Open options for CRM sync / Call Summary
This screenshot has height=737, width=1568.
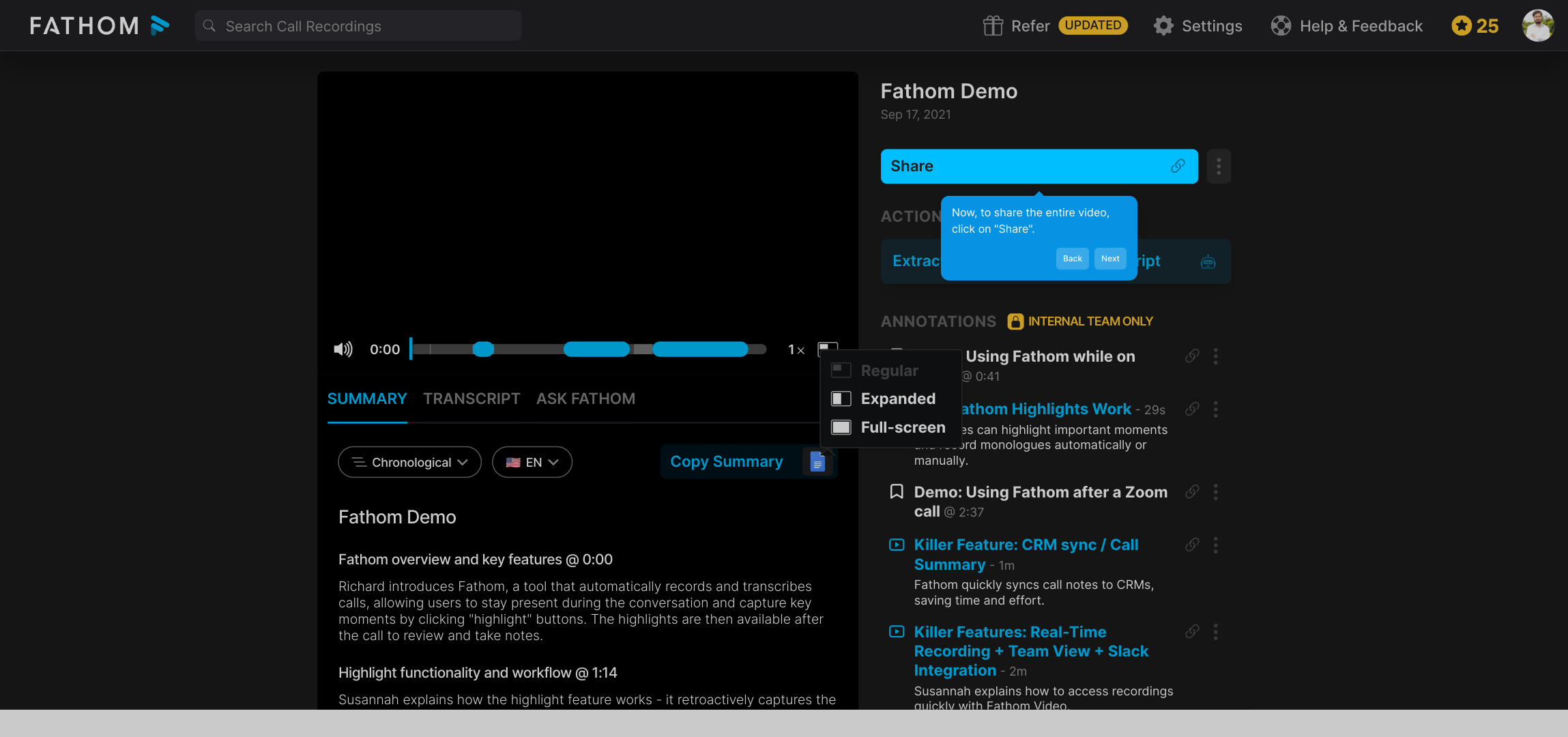pos(1215,545)
